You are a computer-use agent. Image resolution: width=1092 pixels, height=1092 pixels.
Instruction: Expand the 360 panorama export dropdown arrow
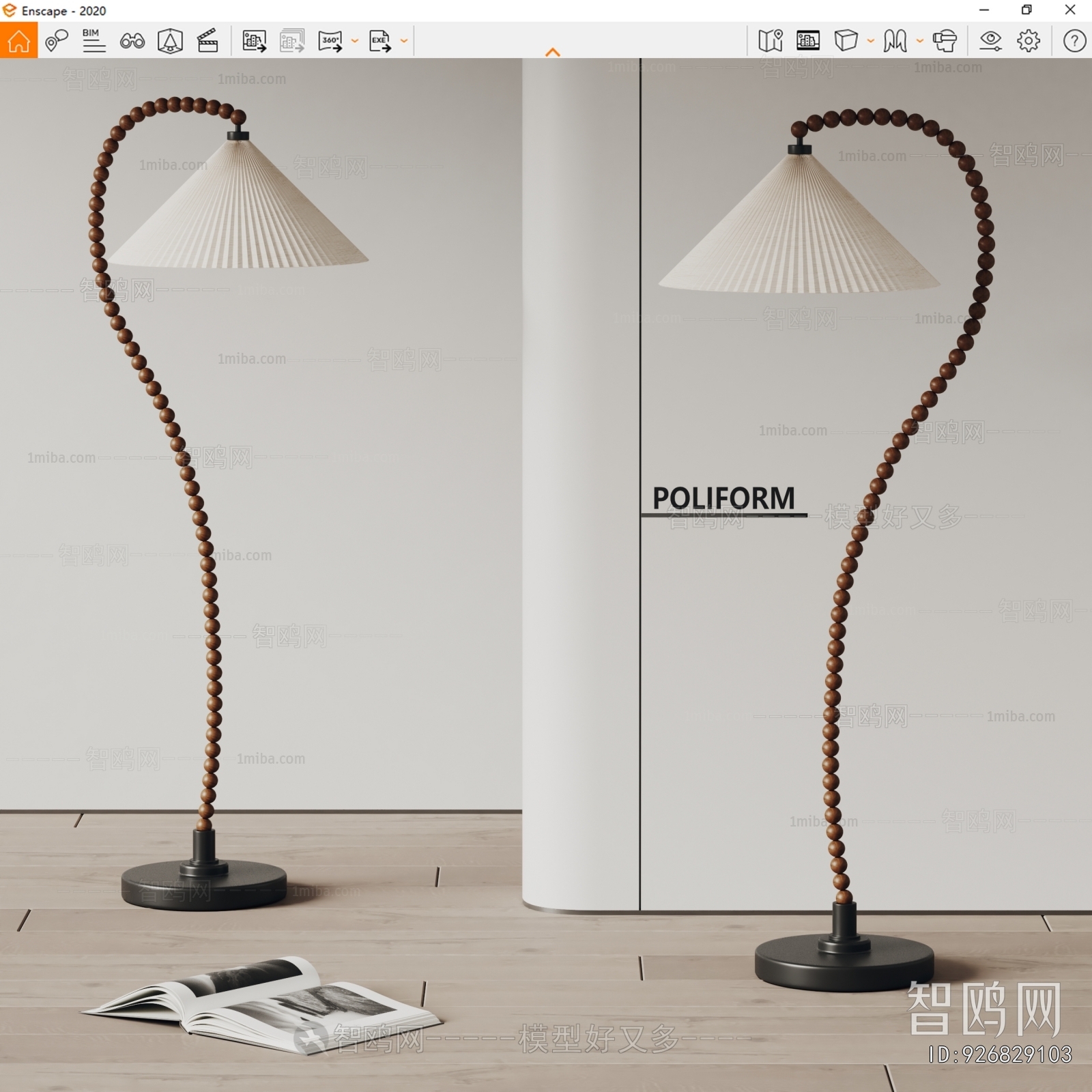(355, 41)
